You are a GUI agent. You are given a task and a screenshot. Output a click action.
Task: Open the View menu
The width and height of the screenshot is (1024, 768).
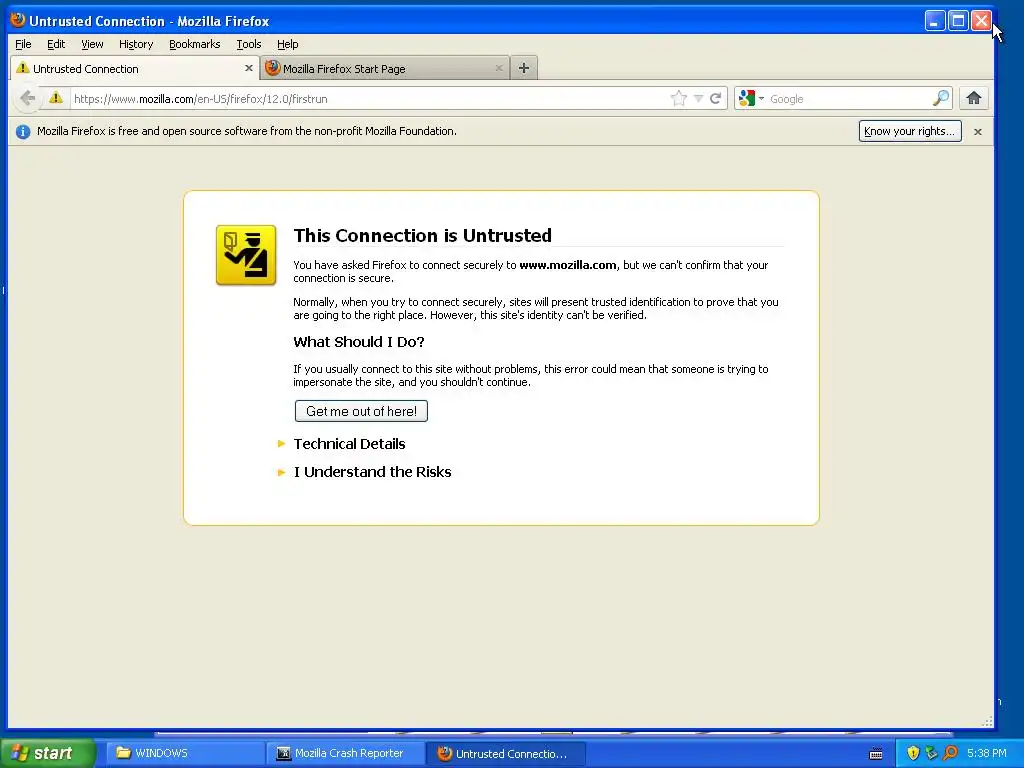[x=92, y=44]
